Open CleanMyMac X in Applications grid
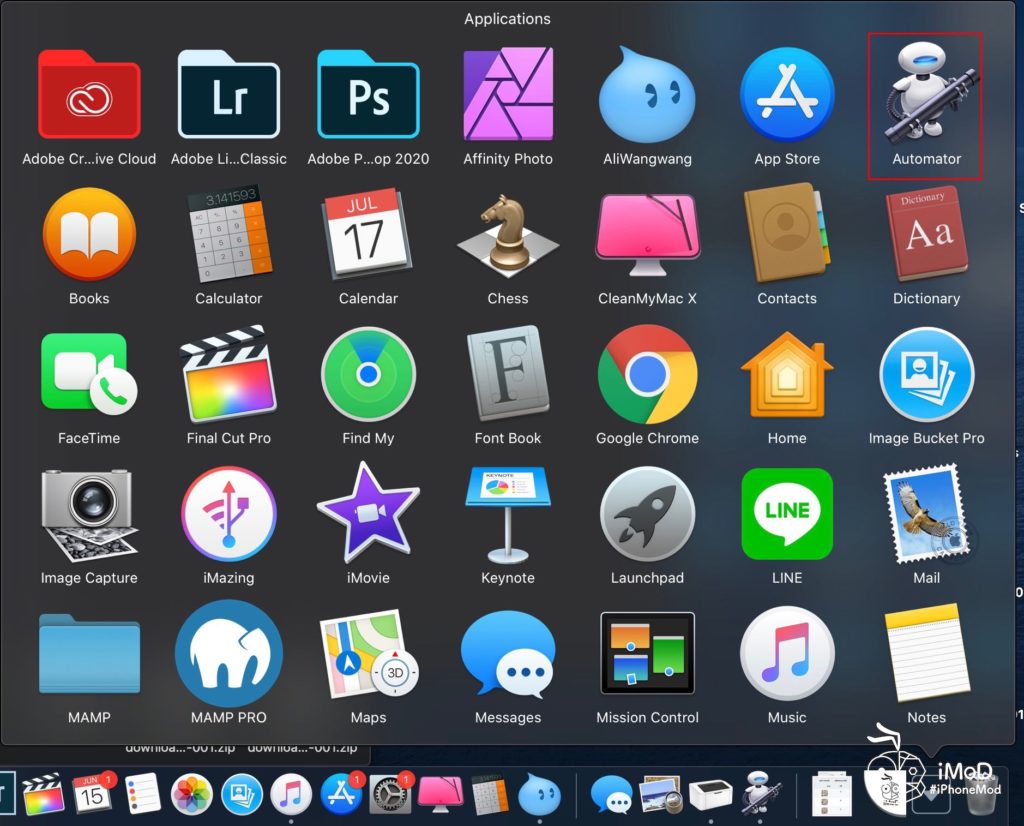Viewport: 1024px width, 826px height. click(x=647, y=236)
